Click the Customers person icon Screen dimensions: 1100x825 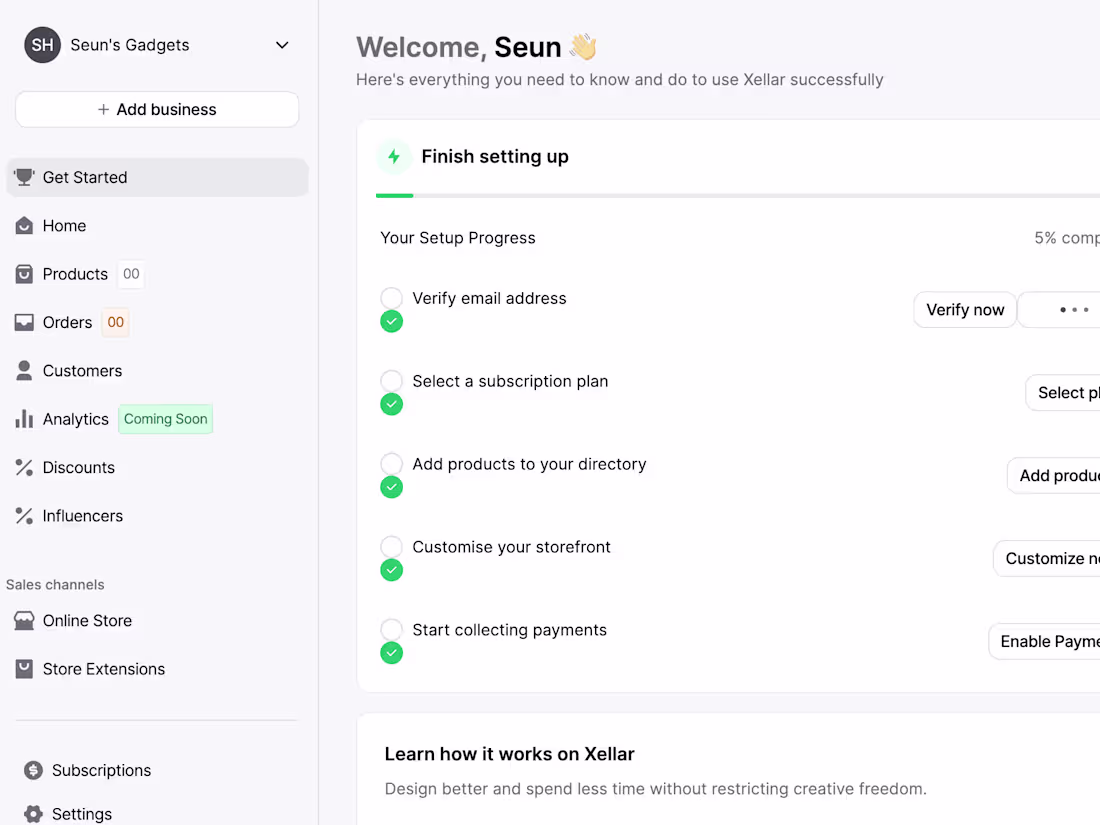point(24,371)
